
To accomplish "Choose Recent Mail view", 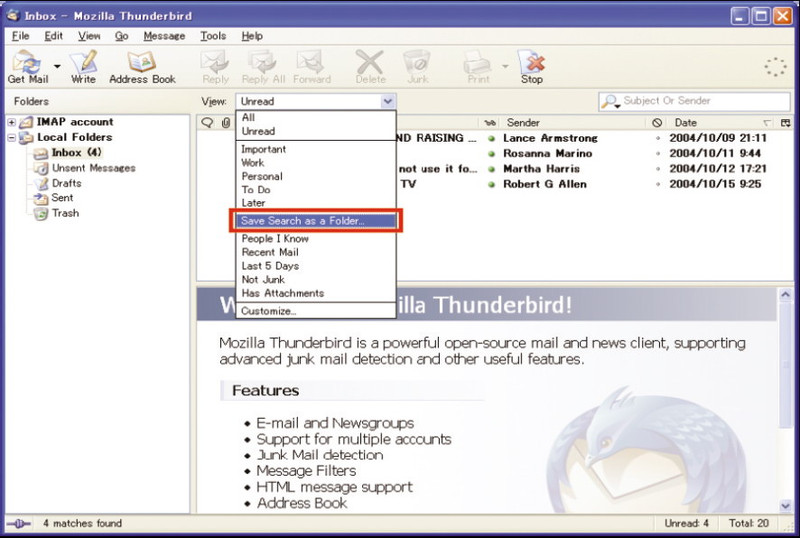I will 316,252.
